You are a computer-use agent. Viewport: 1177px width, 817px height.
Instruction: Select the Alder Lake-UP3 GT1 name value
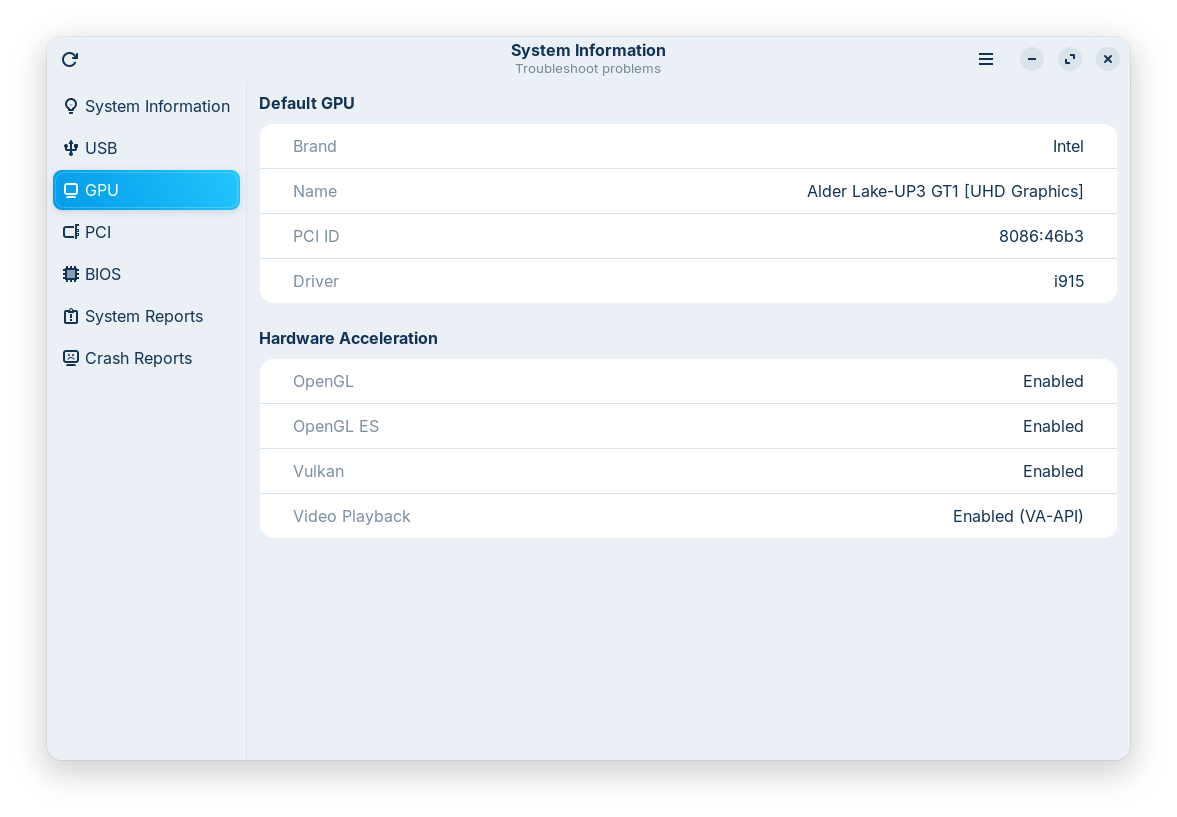click(x=945, y=192)
